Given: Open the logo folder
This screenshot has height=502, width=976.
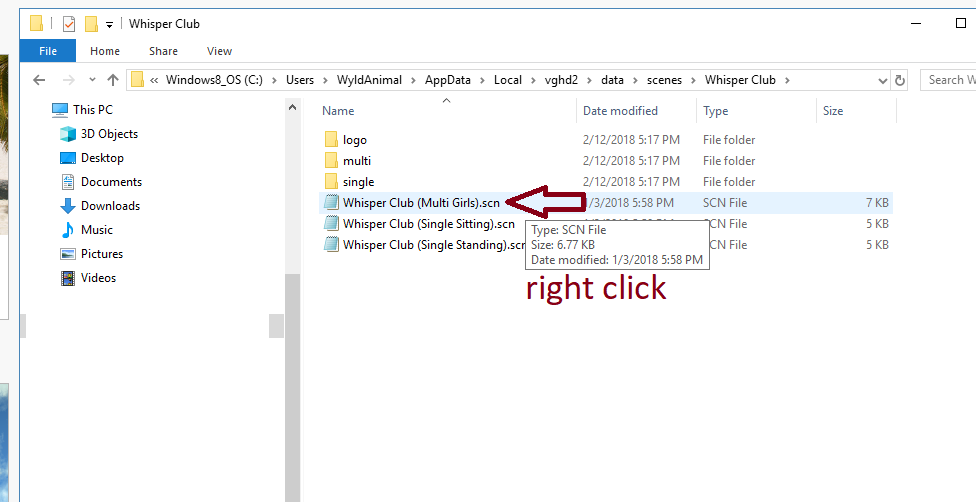Looking at the screenshot, I should pyautogui.click(x=354, y=140).
